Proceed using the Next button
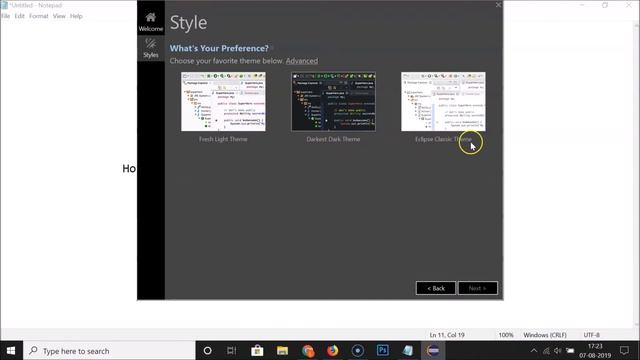Screen dimensions: 640x360 478,288
